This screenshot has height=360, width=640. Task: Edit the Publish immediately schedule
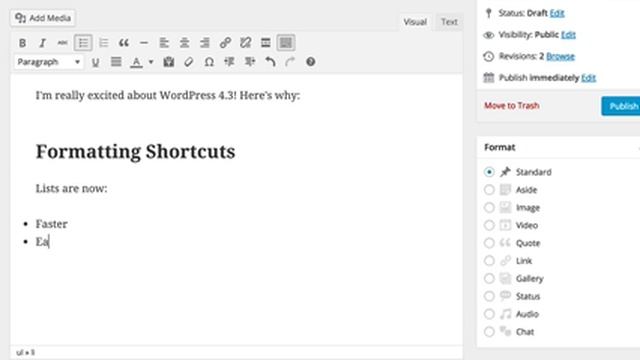point(588,78)
